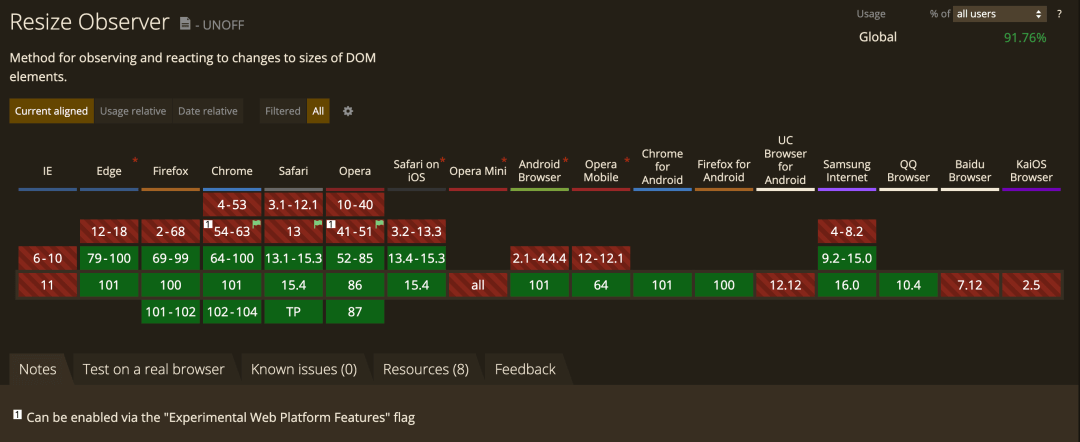Click the QQ Browser 10.4 cell
1080x442 pixels.
click(908, 285)
